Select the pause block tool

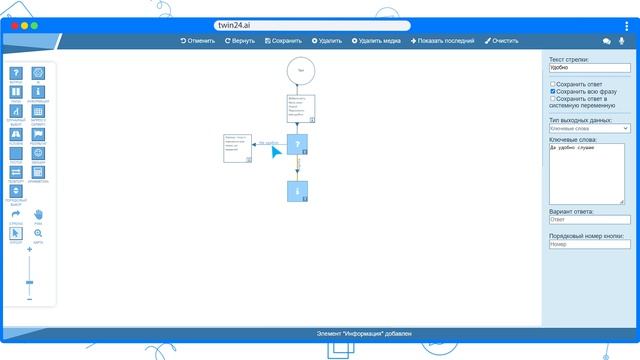[16, 92]
